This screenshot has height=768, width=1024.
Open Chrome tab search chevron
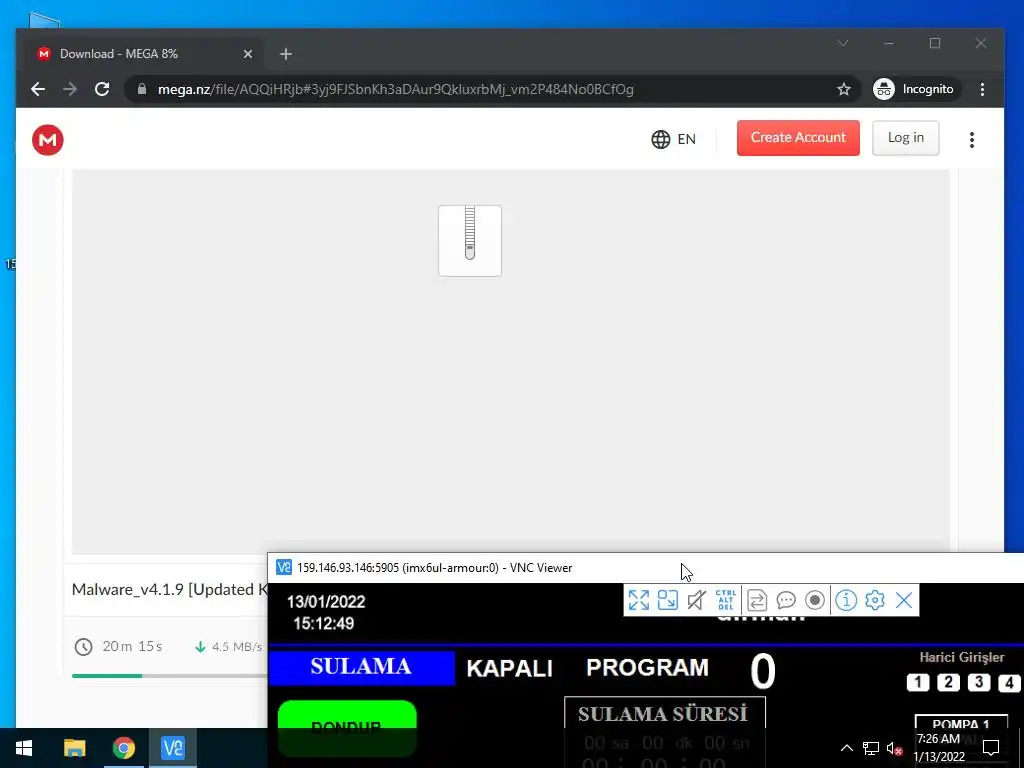coord(842,43)
